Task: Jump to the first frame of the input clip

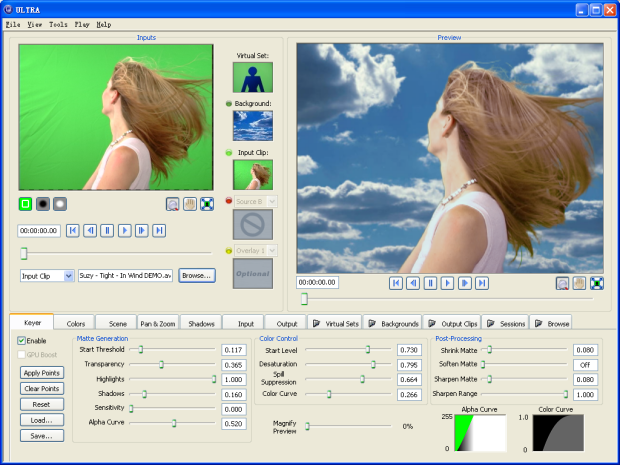Action: (72, 230)
